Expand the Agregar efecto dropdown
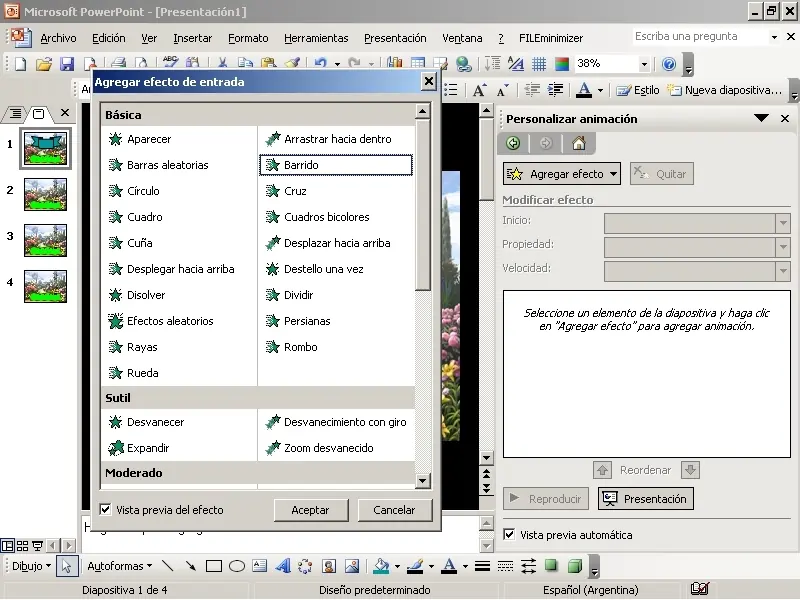 (x=562, y=174)
